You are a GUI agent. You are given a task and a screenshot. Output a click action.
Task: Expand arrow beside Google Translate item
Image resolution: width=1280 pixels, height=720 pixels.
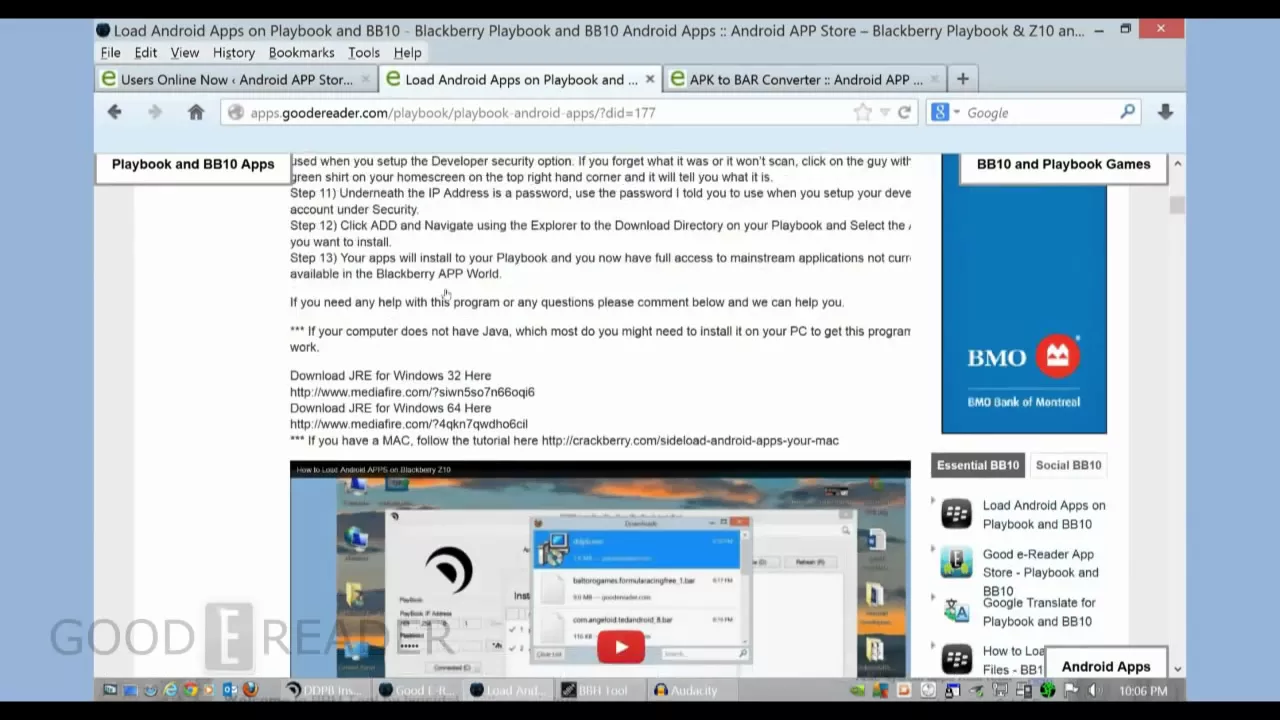point(934,599)
